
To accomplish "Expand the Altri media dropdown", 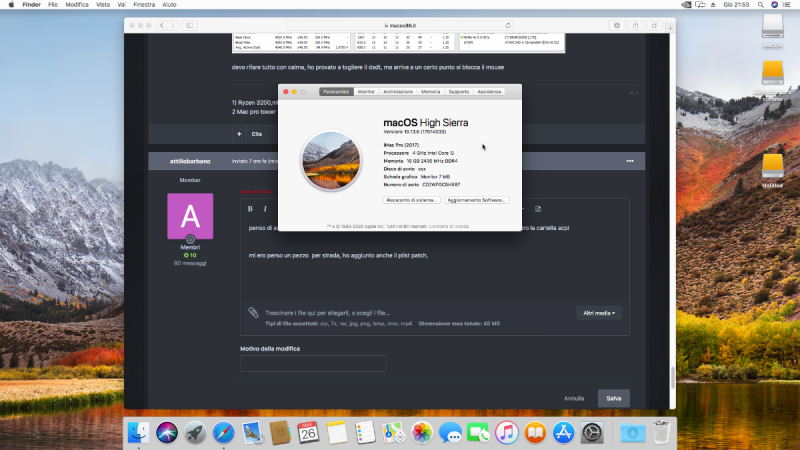I will 599,313.
